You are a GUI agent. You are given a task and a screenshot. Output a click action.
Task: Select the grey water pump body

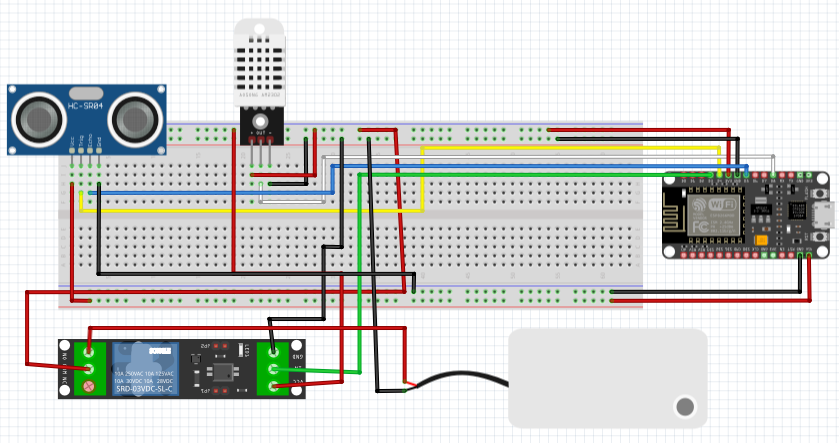point(608,378)
